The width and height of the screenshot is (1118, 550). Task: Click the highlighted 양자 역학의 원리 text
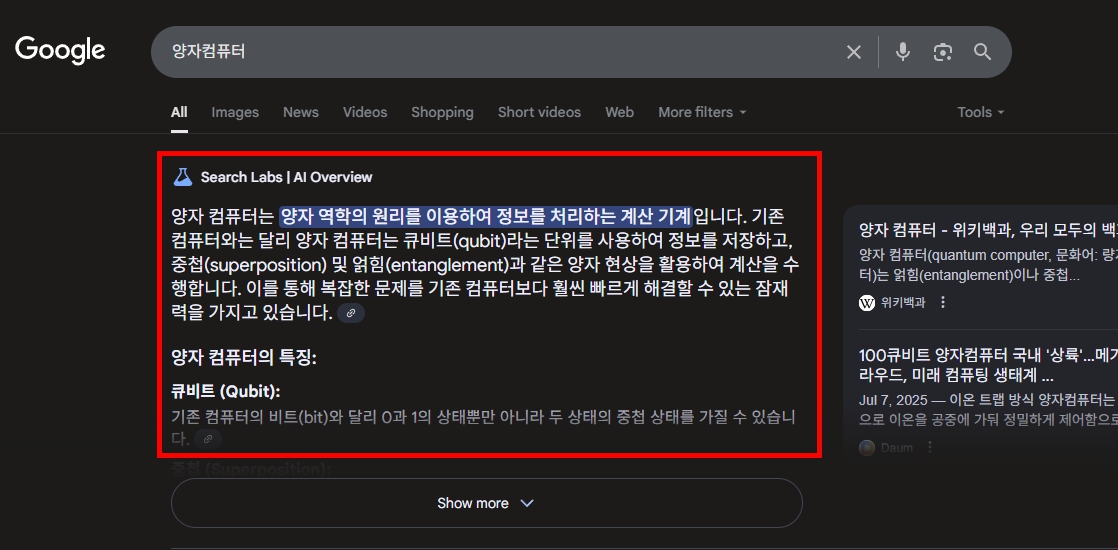click(x=486, y=215)
